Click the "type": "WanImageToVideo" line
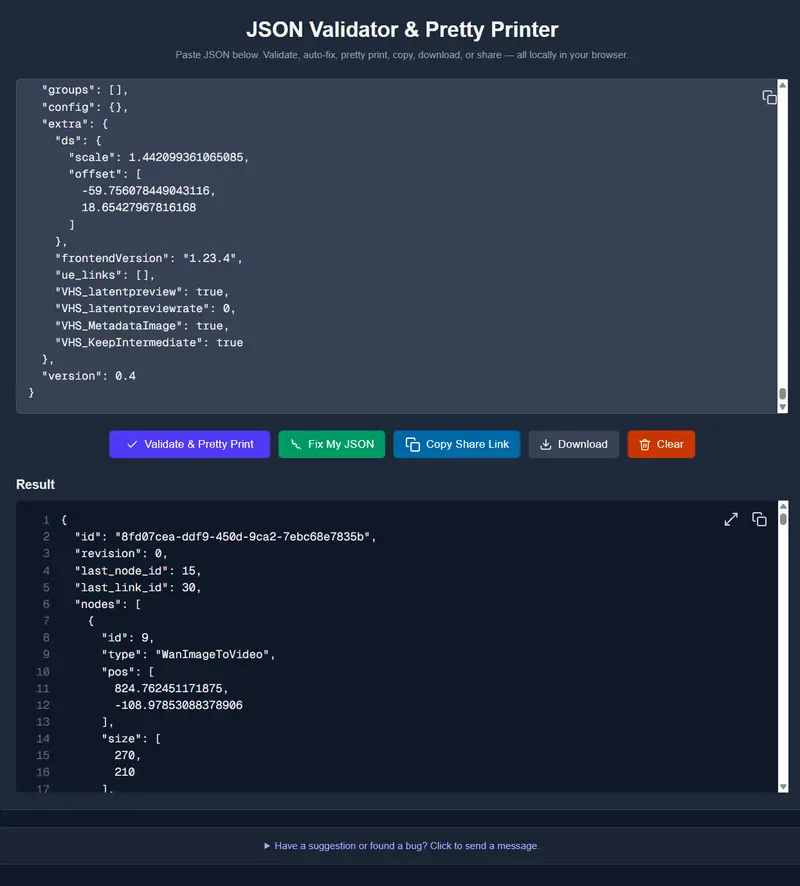The width and height of the screenshot is (800, 886). click(189, 654)
